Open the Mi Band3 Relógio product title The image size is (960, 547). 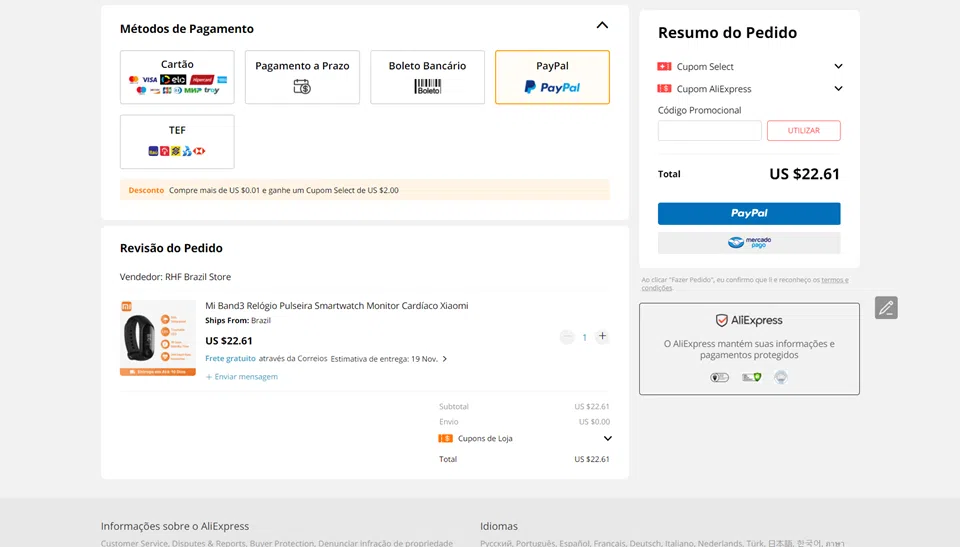(337, 306)
